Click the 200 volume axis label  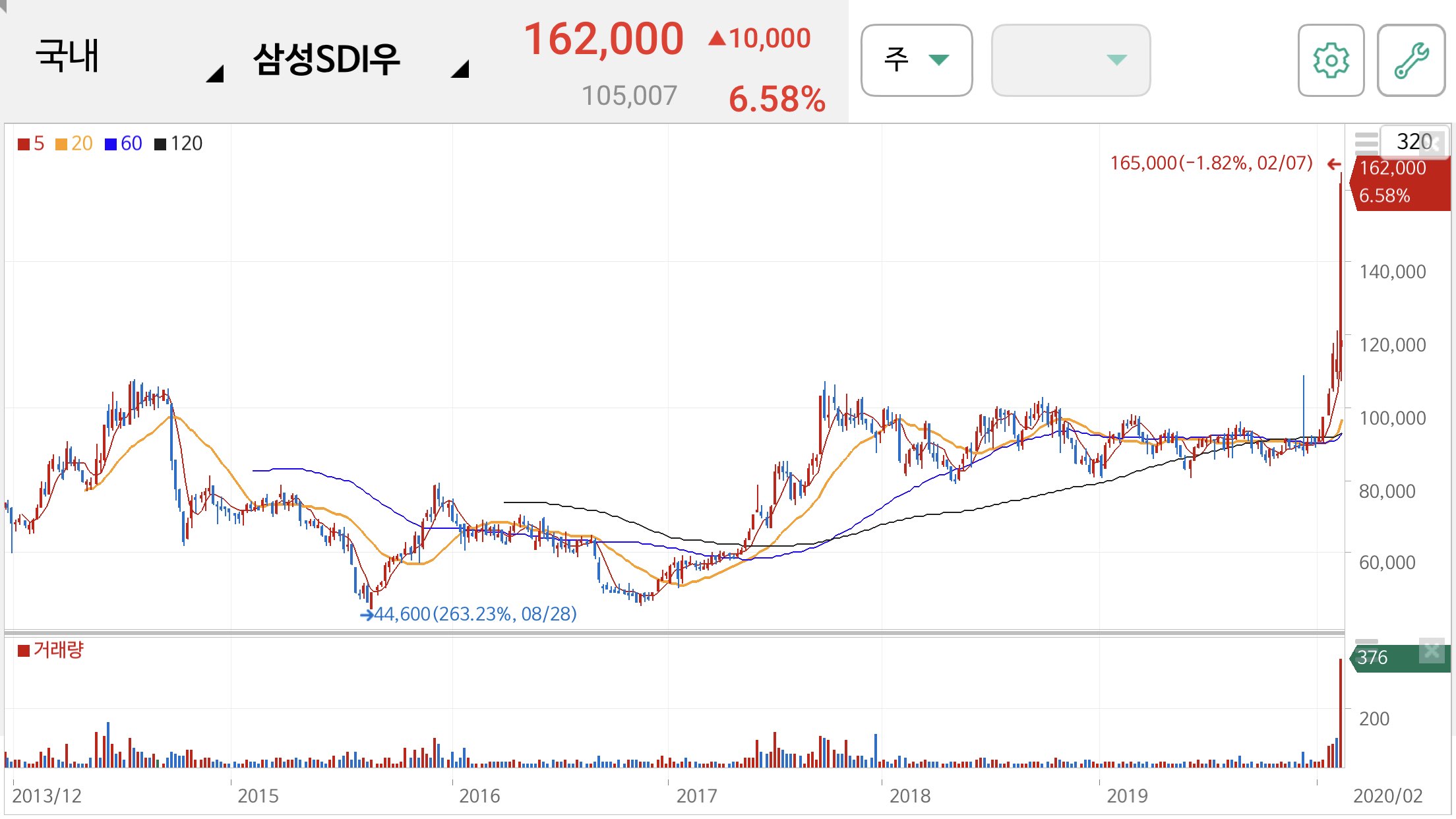point(1374,719)
